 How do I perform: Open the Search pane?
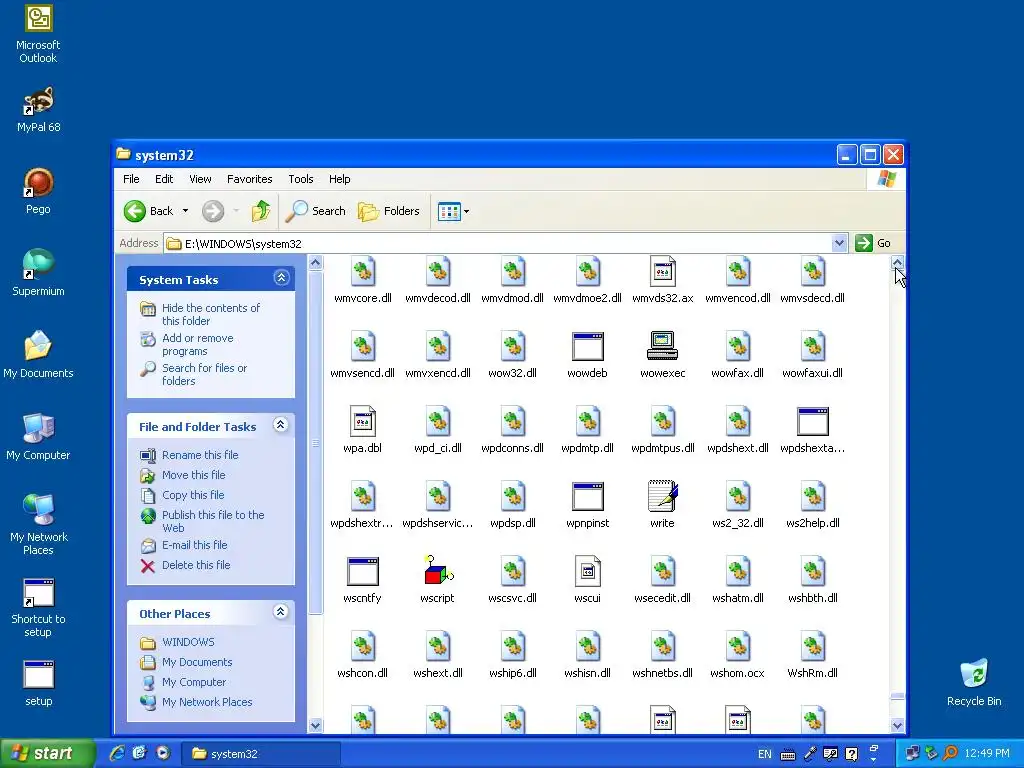(x=316, y=211)
